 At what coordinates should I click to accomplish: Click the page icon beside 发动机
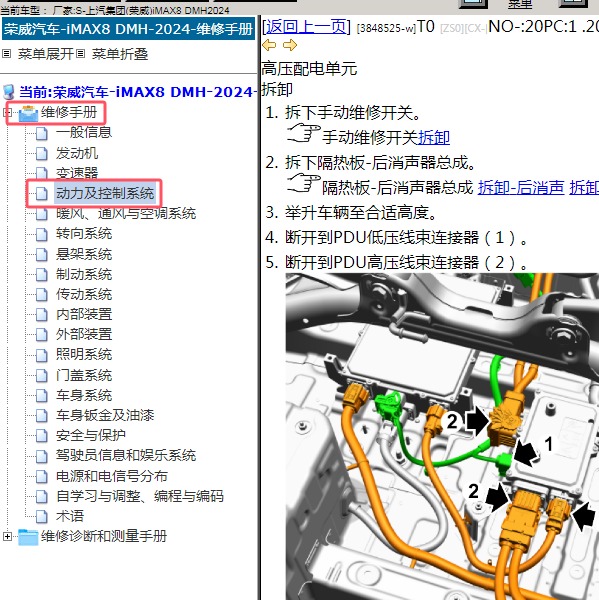[42, 154]
